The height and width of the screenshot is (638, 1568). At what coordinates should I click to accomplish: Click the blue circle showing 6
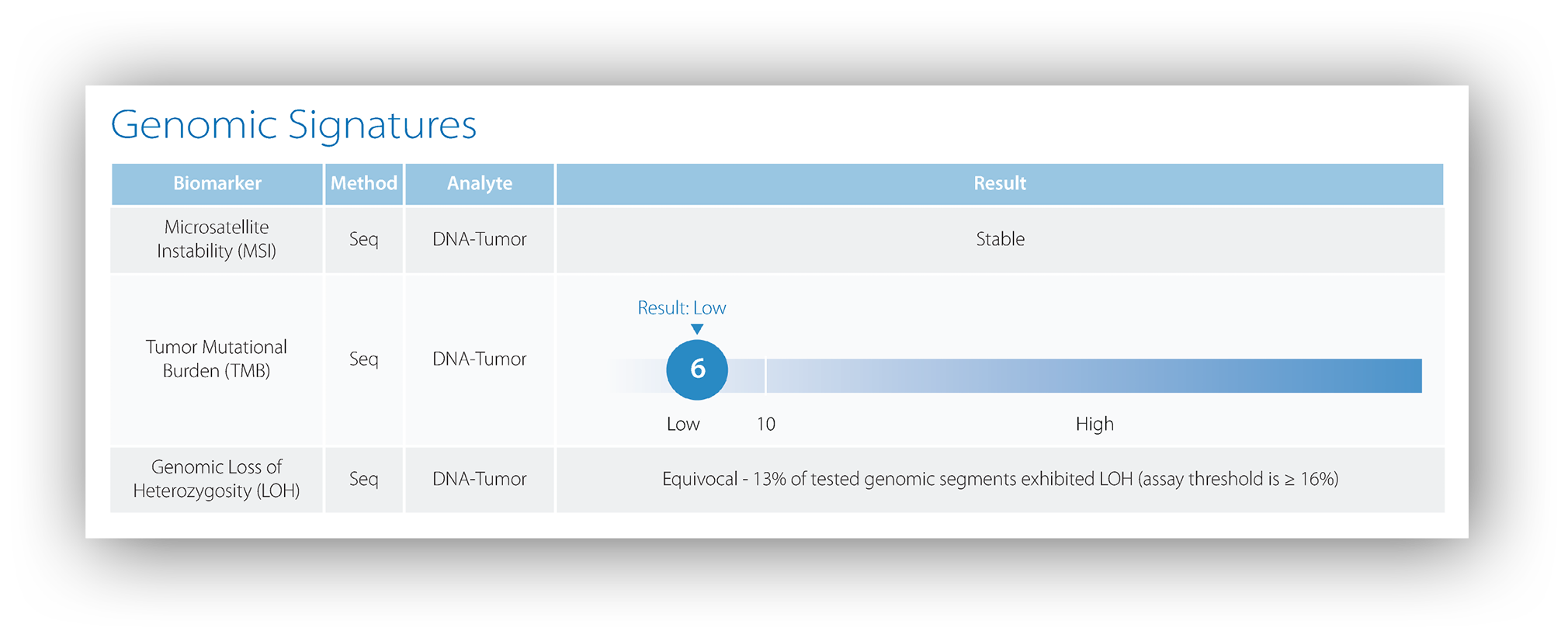[697, 369]
